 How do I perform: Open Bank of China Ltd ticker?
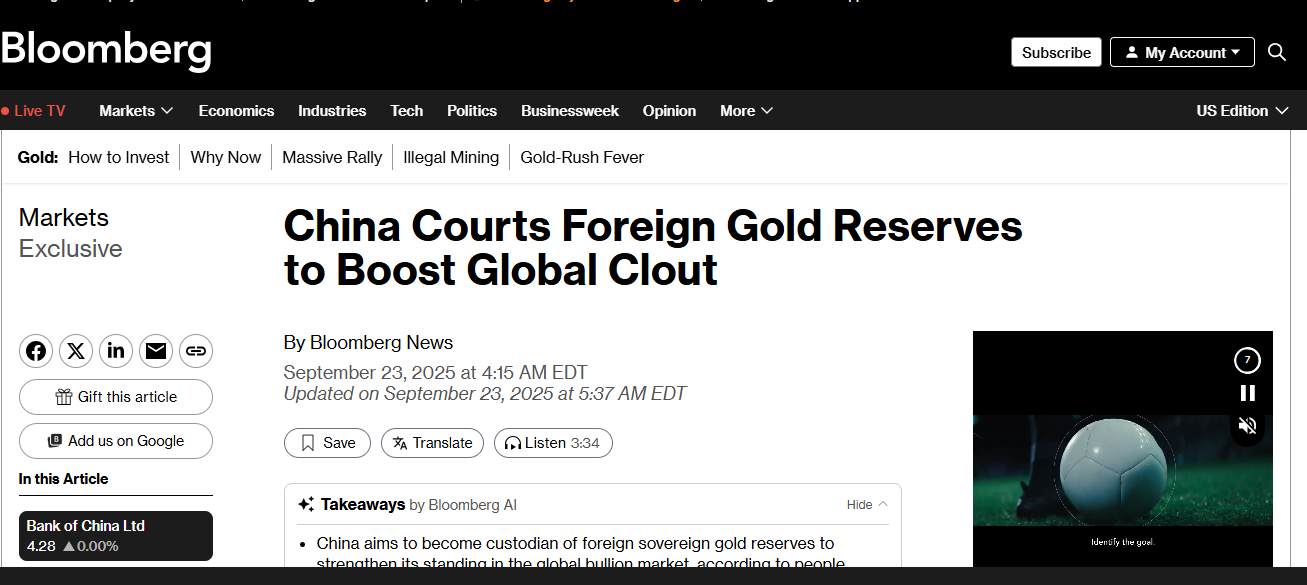(116, 536)
